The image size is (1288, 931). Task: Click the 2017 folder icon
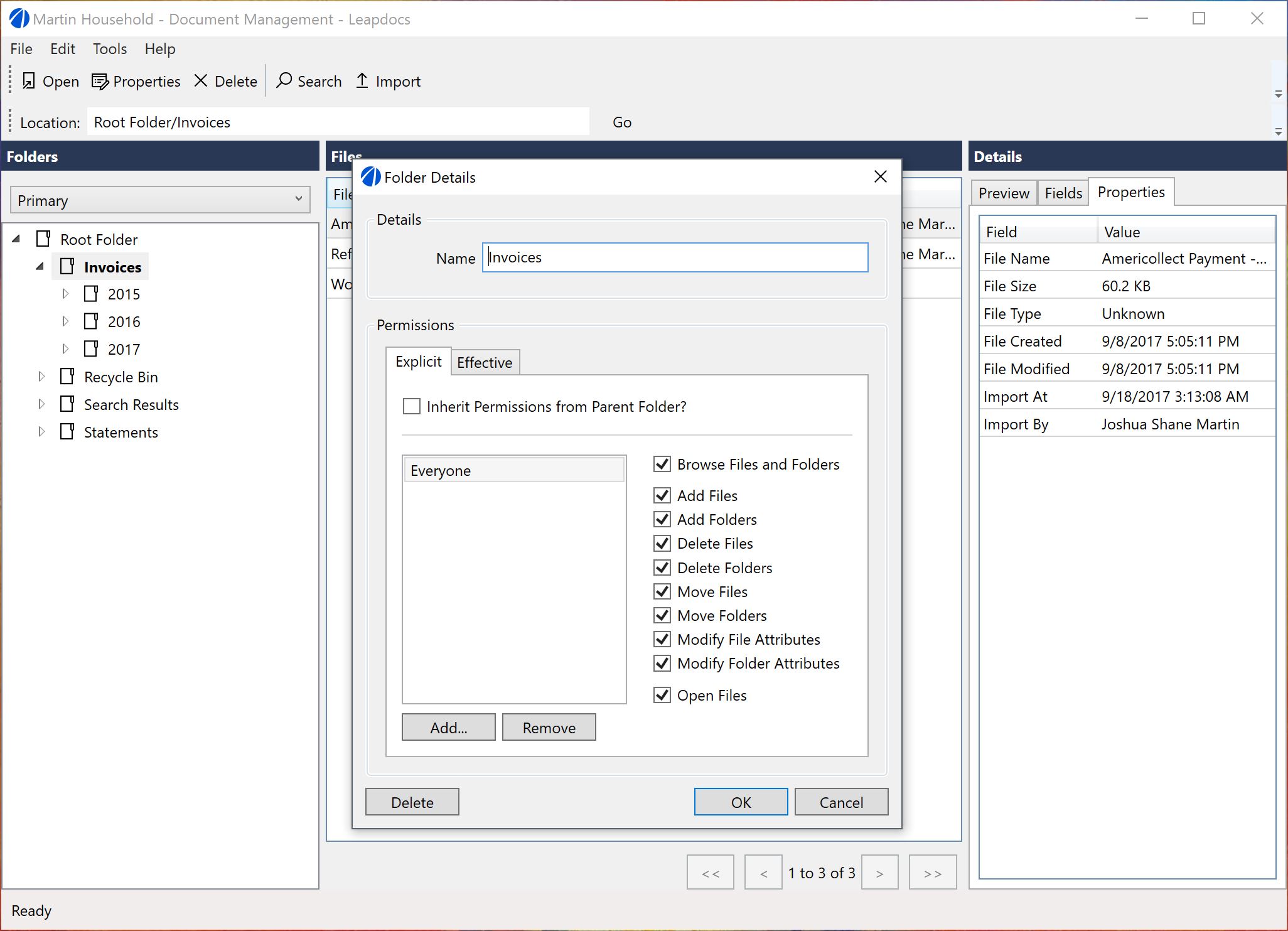pos(91,349)
